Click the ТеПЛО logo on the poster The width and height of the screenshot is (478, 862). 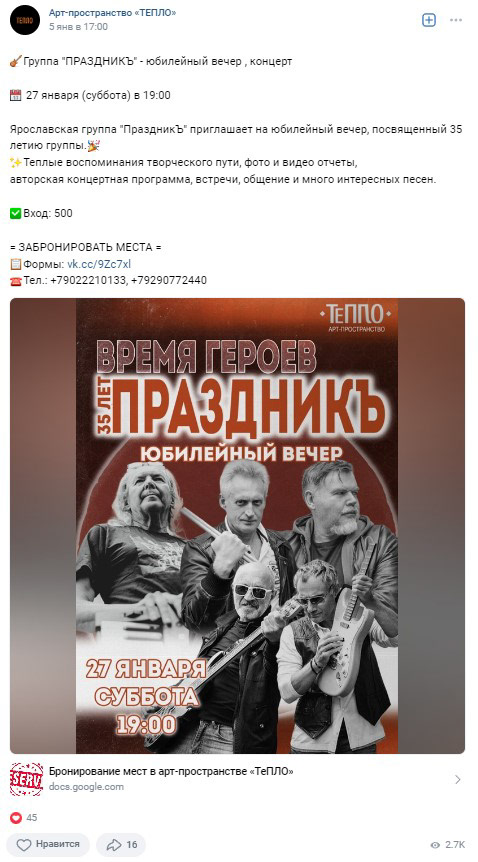(x=356, y=317)
